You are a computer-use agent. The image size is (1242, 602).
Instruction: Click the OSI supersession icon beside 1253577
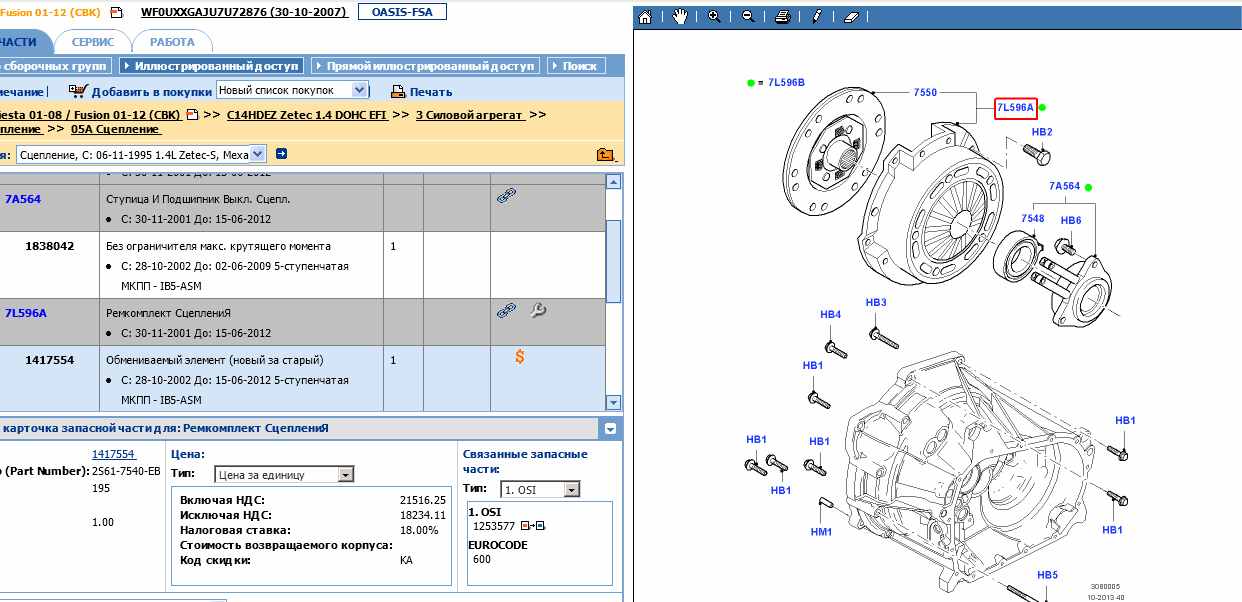[532, 526]
